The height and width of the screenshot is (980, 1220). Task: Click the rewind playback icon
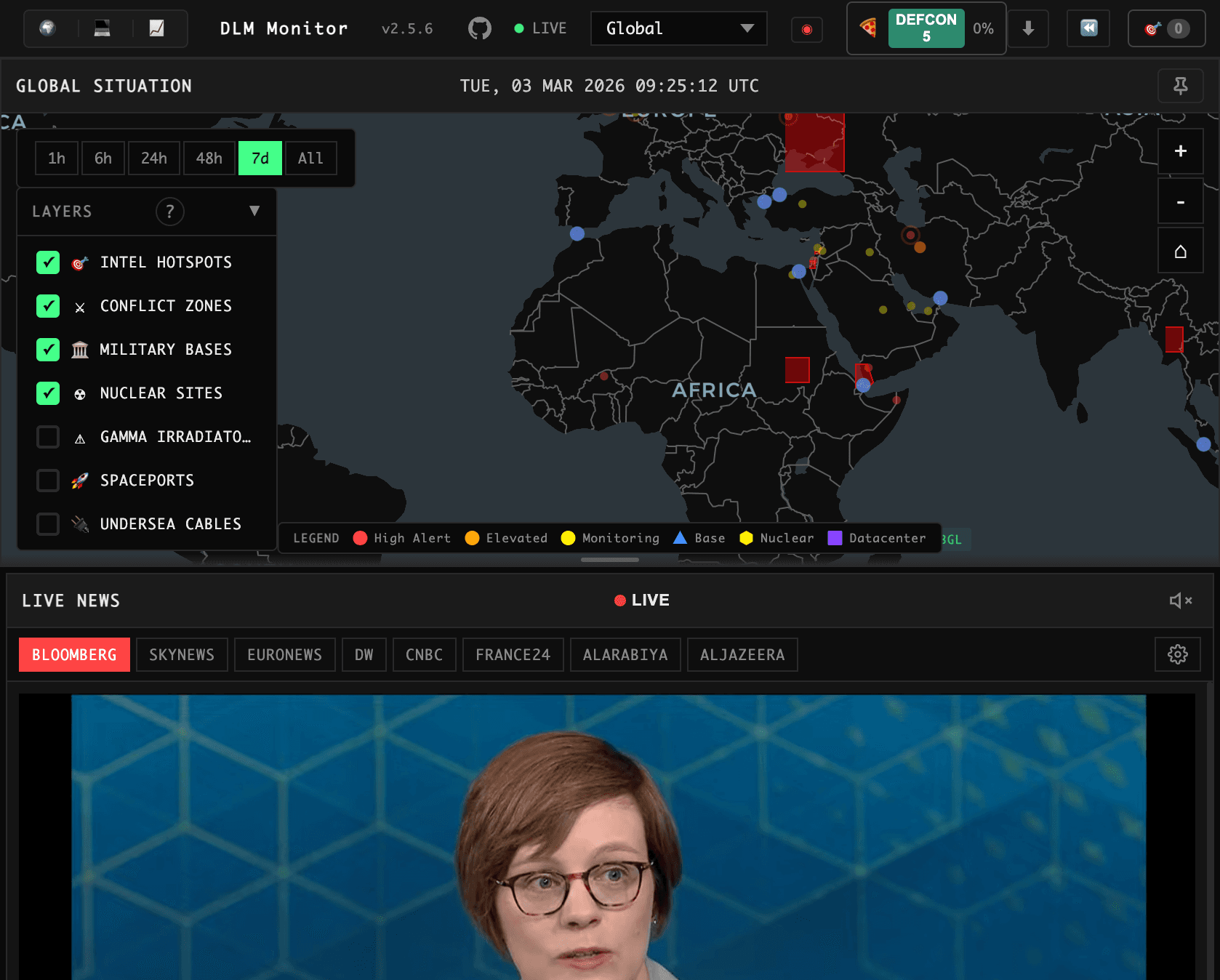pos(1088,28)
